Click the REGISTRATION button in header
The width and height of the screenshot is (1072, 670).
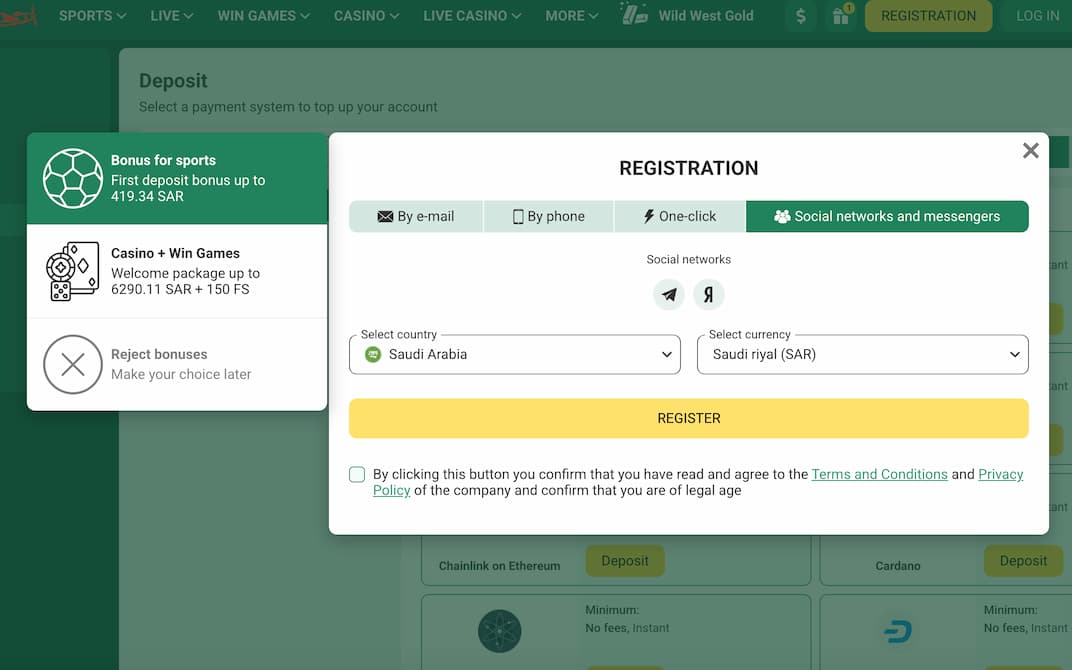(928, 16)
